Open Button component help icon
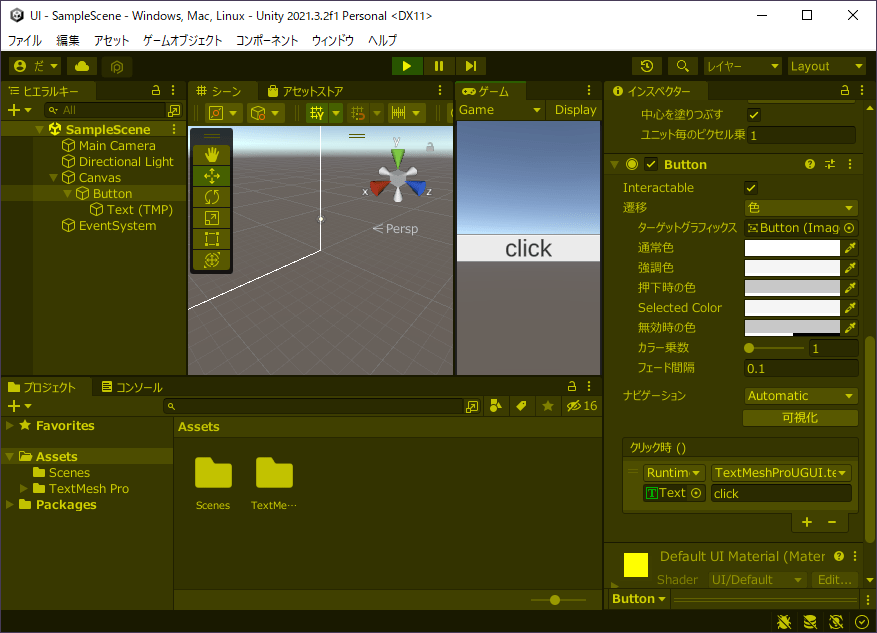Image resolution: width=877 pixels, height=633 pixels. click(809, 164)
